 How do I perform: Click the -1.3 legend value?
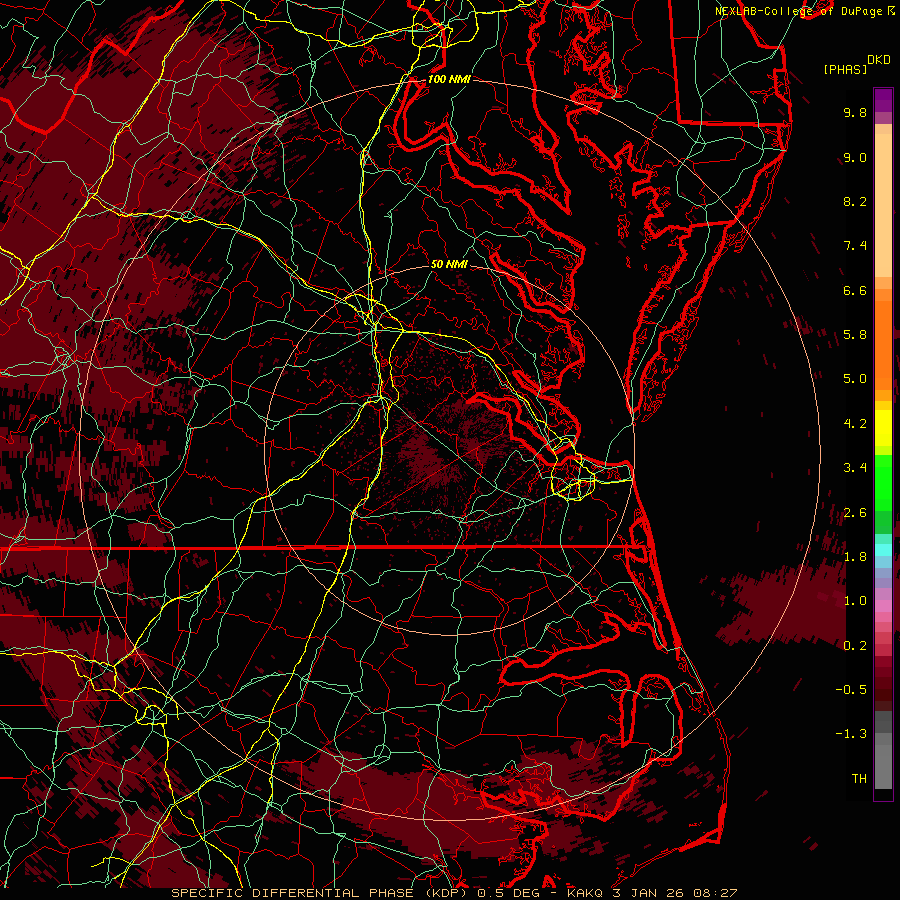tap(851, 734)
